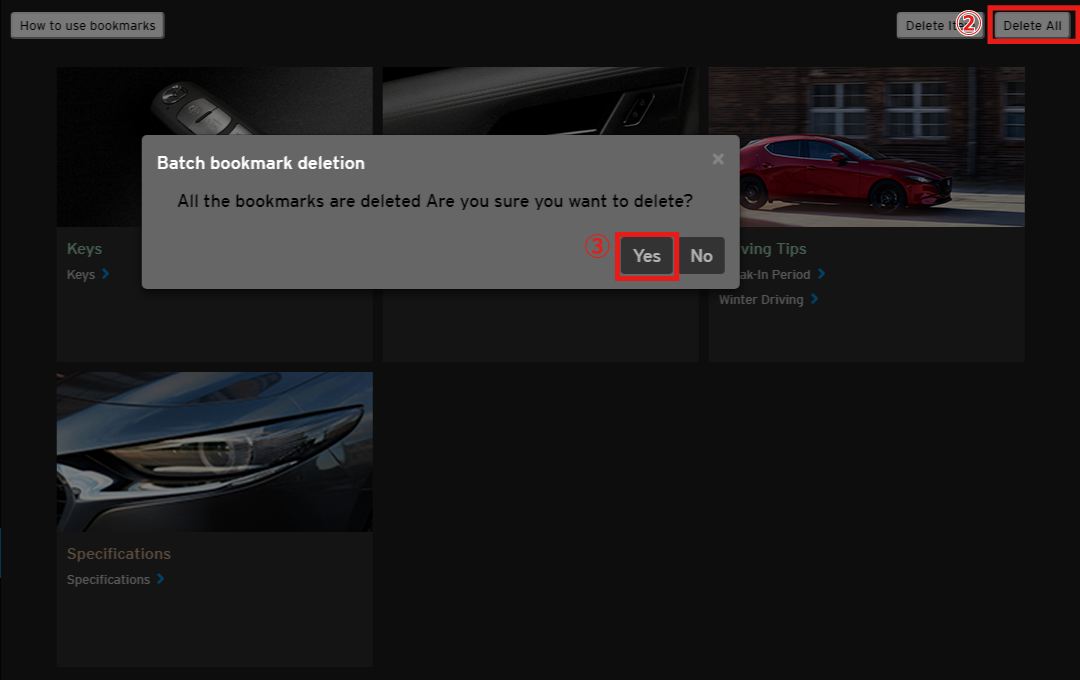Click the Yes button in the deletion dialog
The width and height of the screenshot is (1080, 680).
pyautogui.click(x=647, y=256)
